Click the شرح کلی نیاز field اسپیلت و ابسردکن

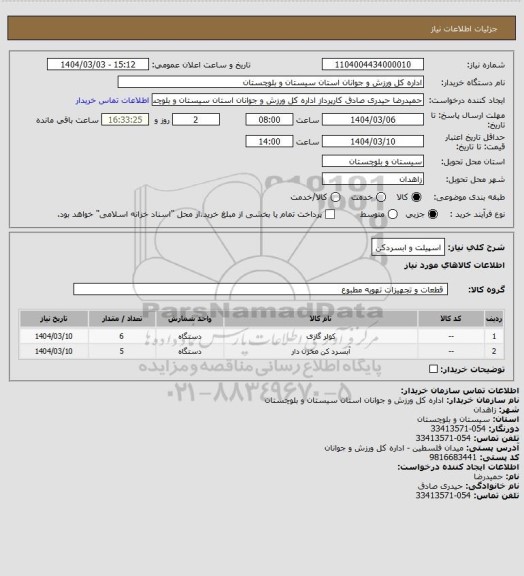(x=408, y=248)
